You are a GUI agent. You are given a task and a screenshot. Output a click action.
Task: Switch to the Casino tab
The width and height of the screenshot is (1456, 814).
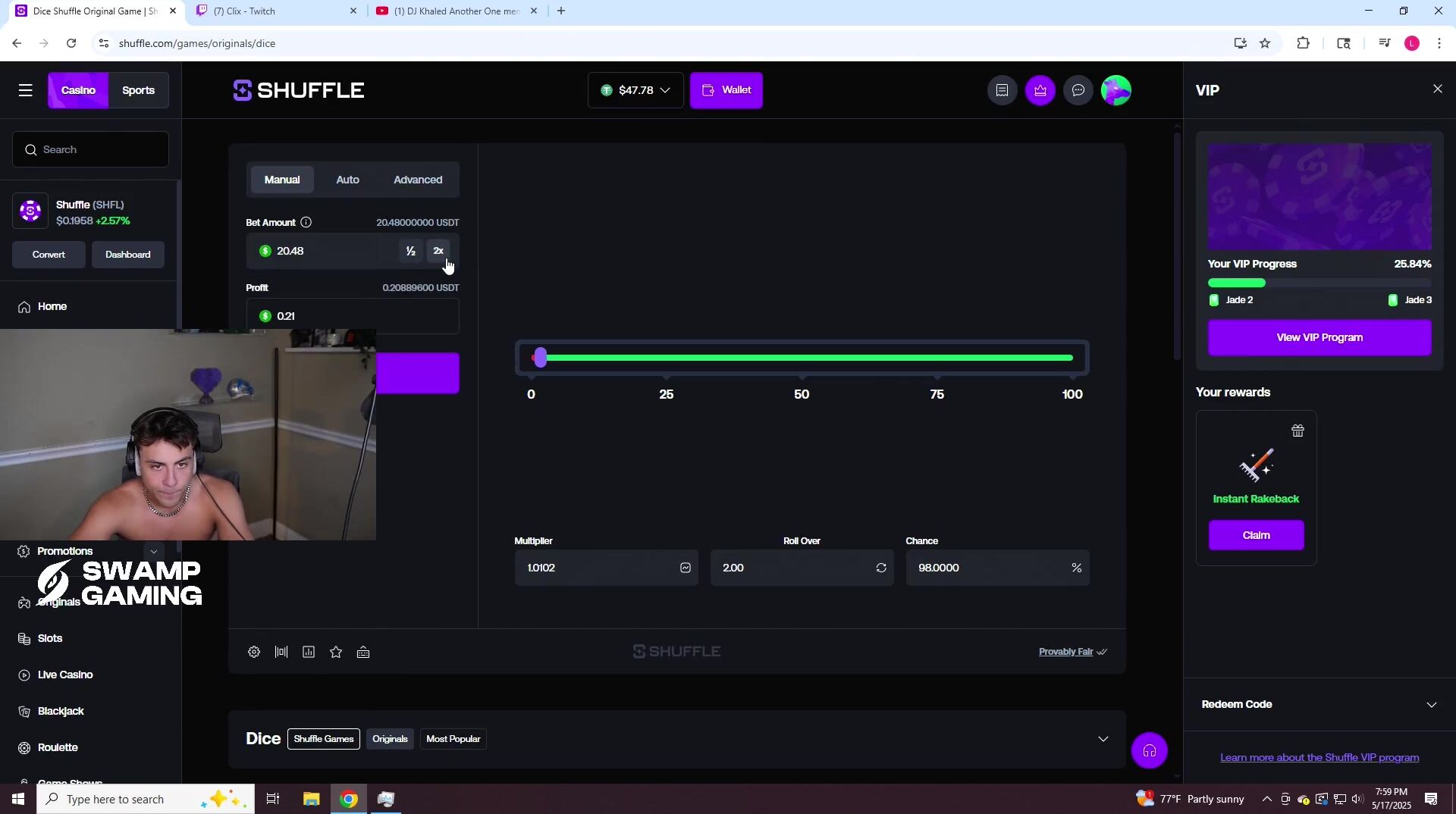(78, 90)
